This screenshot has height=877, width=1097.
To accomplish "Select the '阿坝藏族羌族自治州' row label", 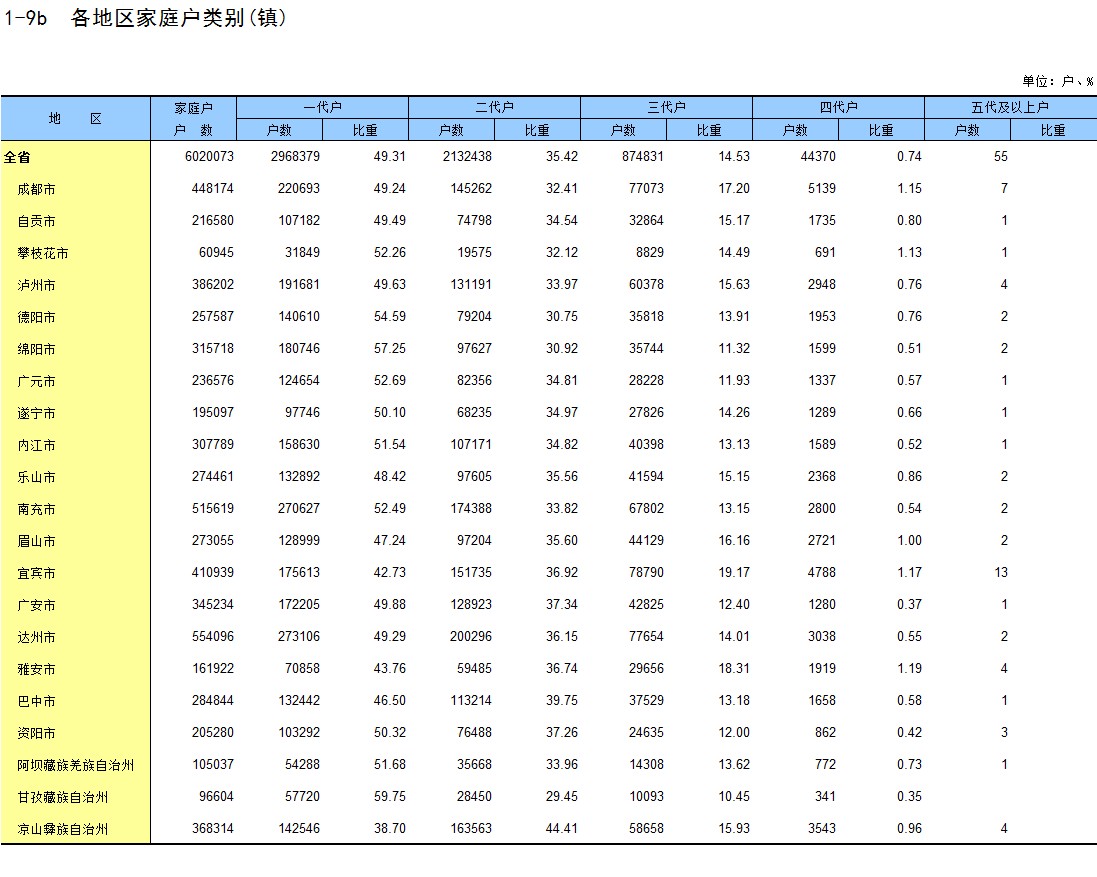I will click(76, 766).
